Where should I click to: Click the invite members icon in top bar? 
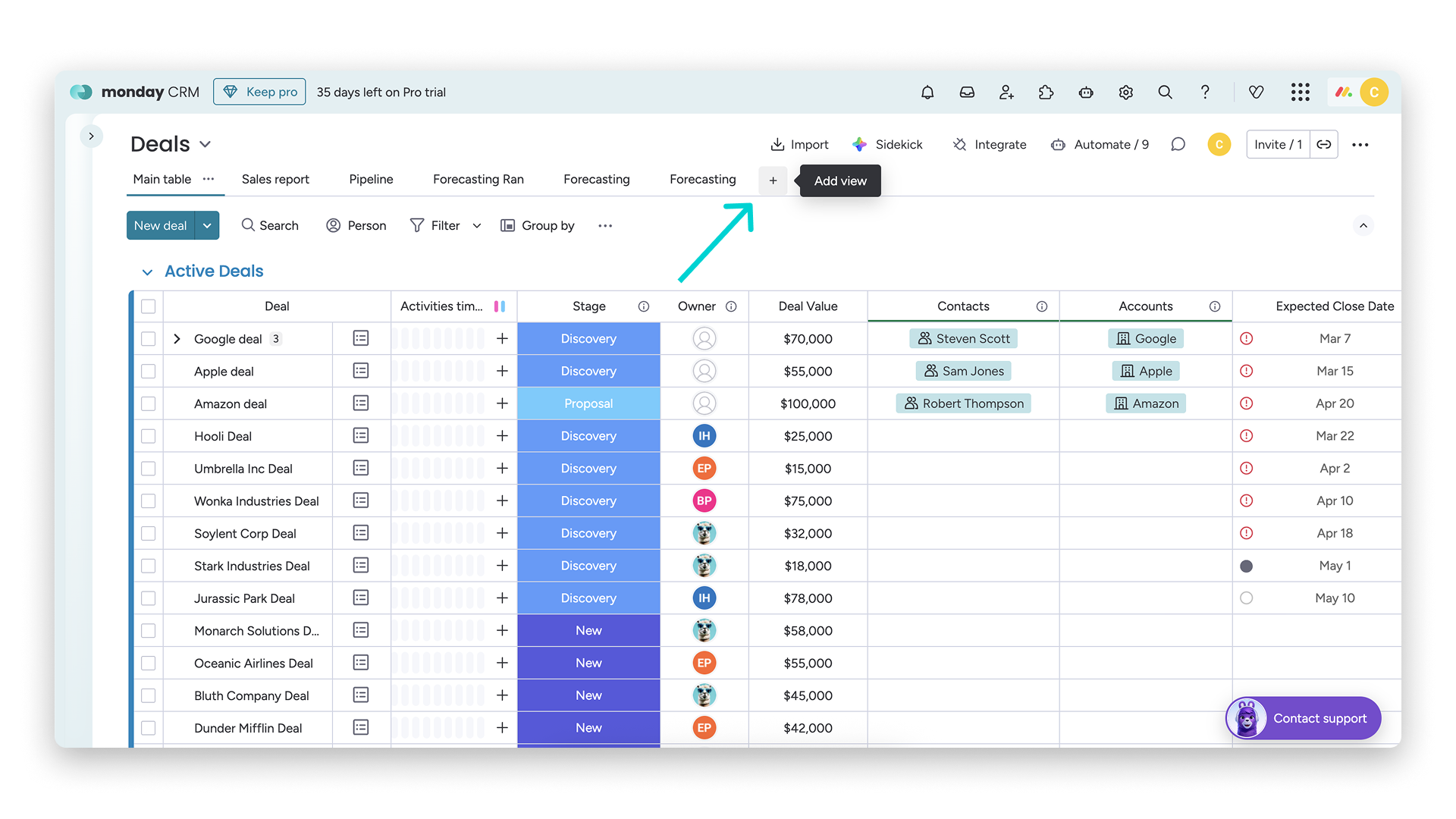(1006, 92)
